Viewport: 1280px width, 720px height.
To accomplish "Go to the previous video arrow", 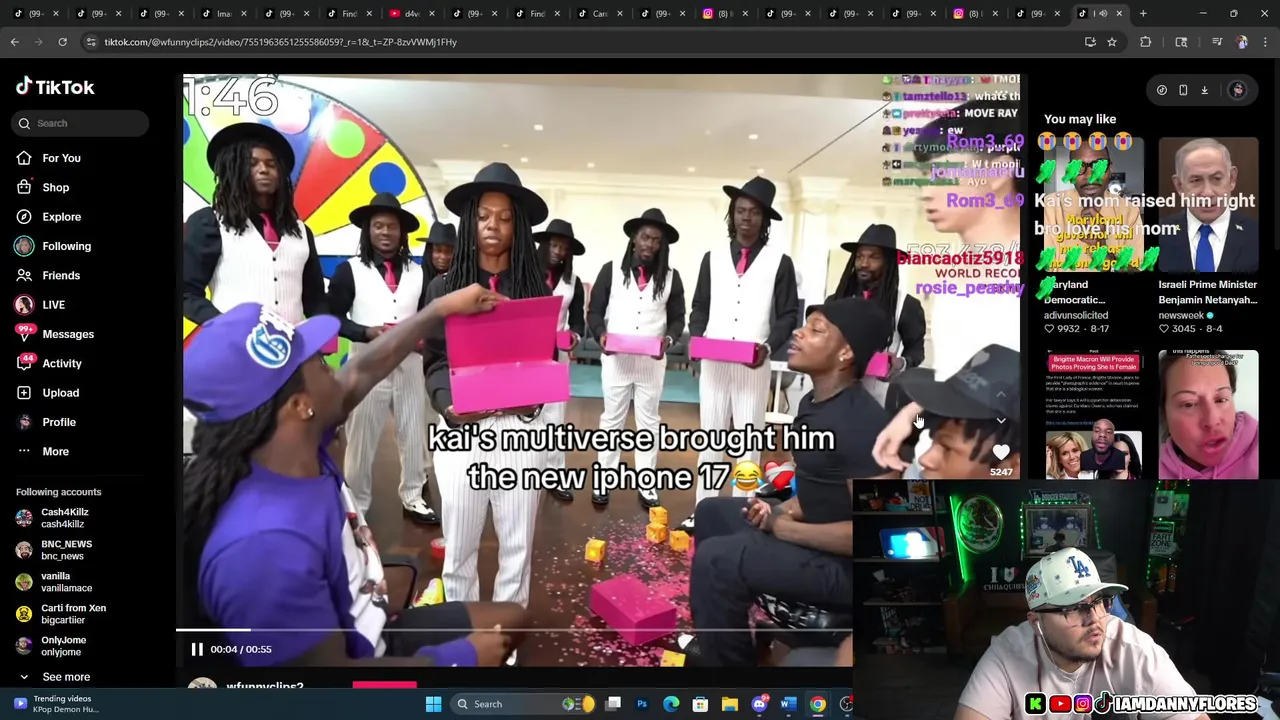I will [1001, 394].
